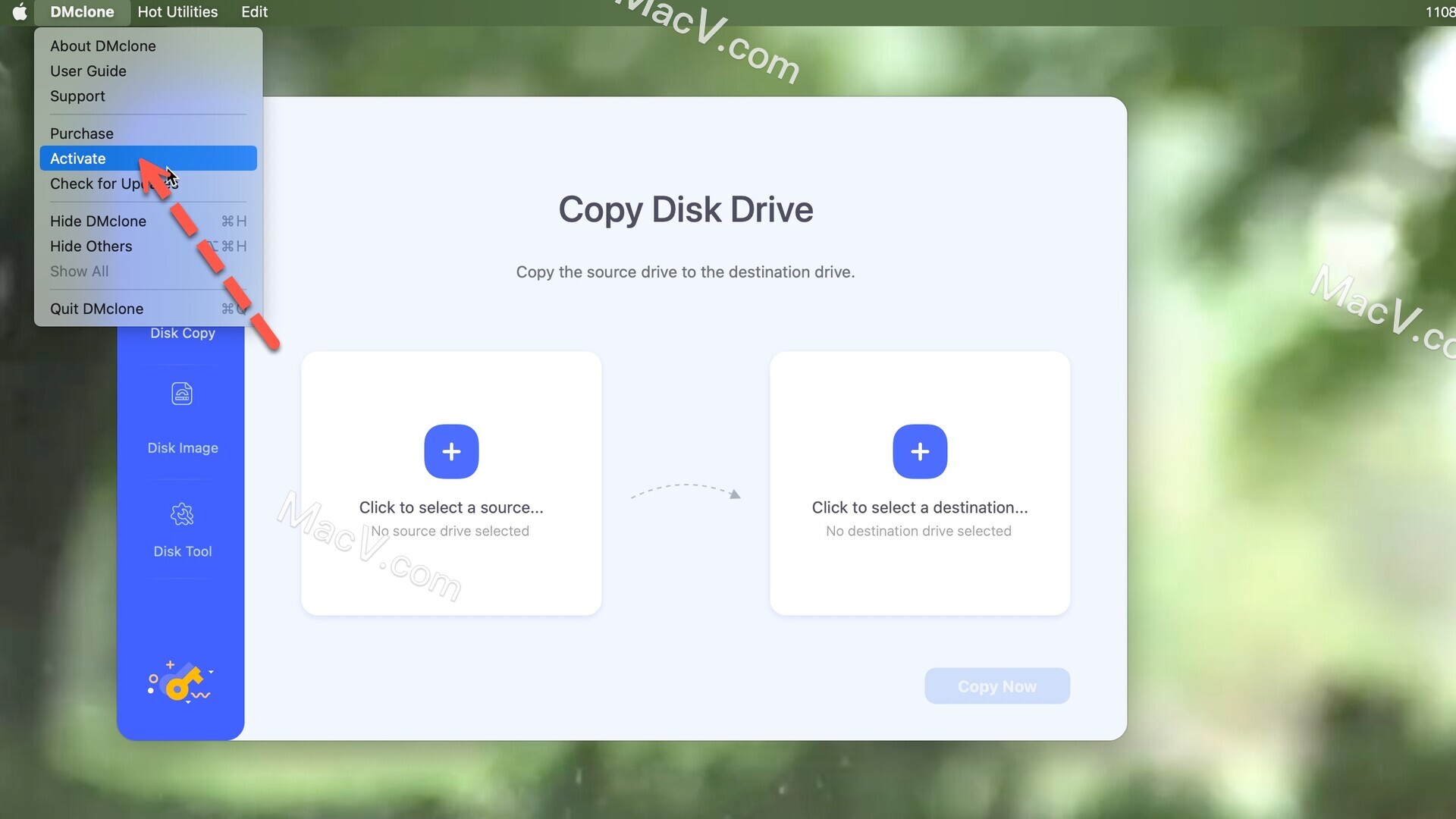The width and height of the screenshot is (1456, 819).
Task: Open the Apple menu
Action: (20, 12)
